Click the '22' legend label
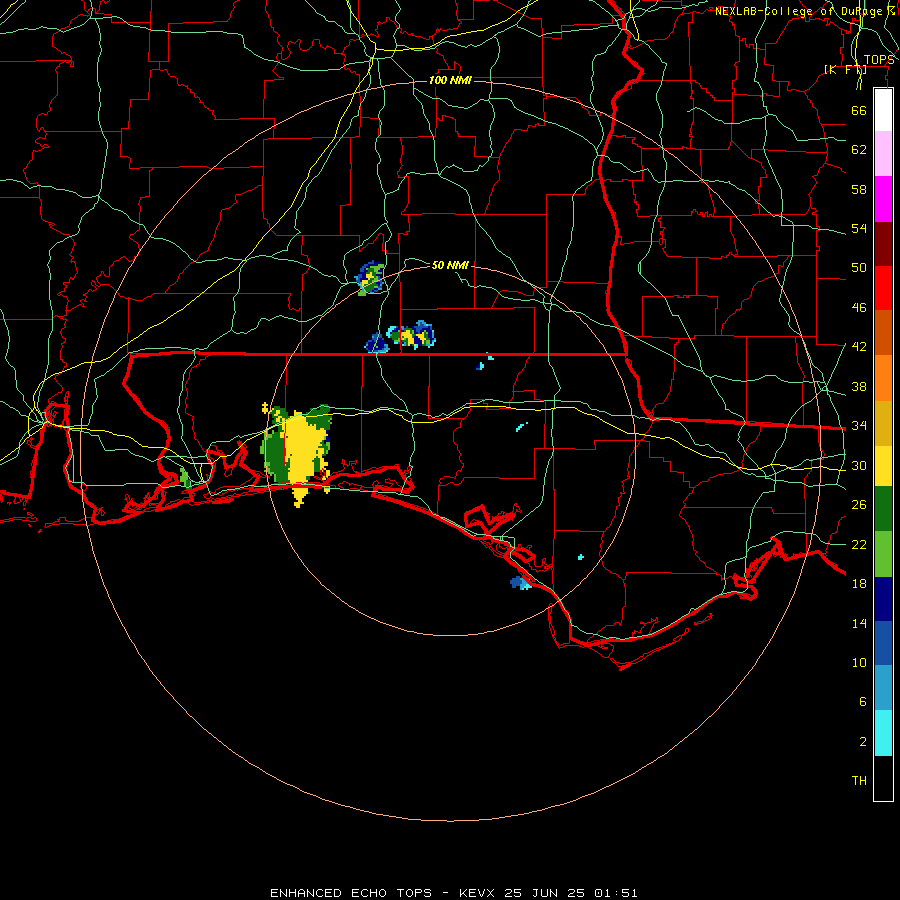 859,544
